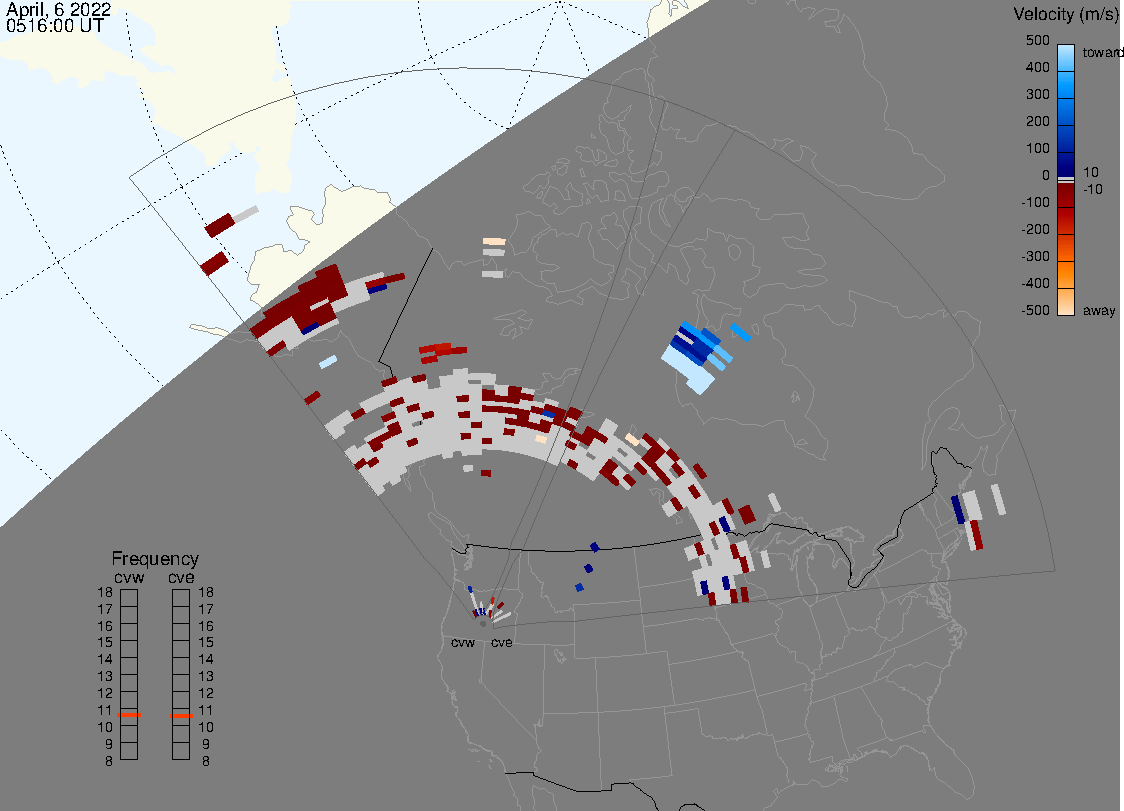Click the red marker on cve frequency bar
The width and height of the screenshot is (1124, 811).
coord(181,716)
